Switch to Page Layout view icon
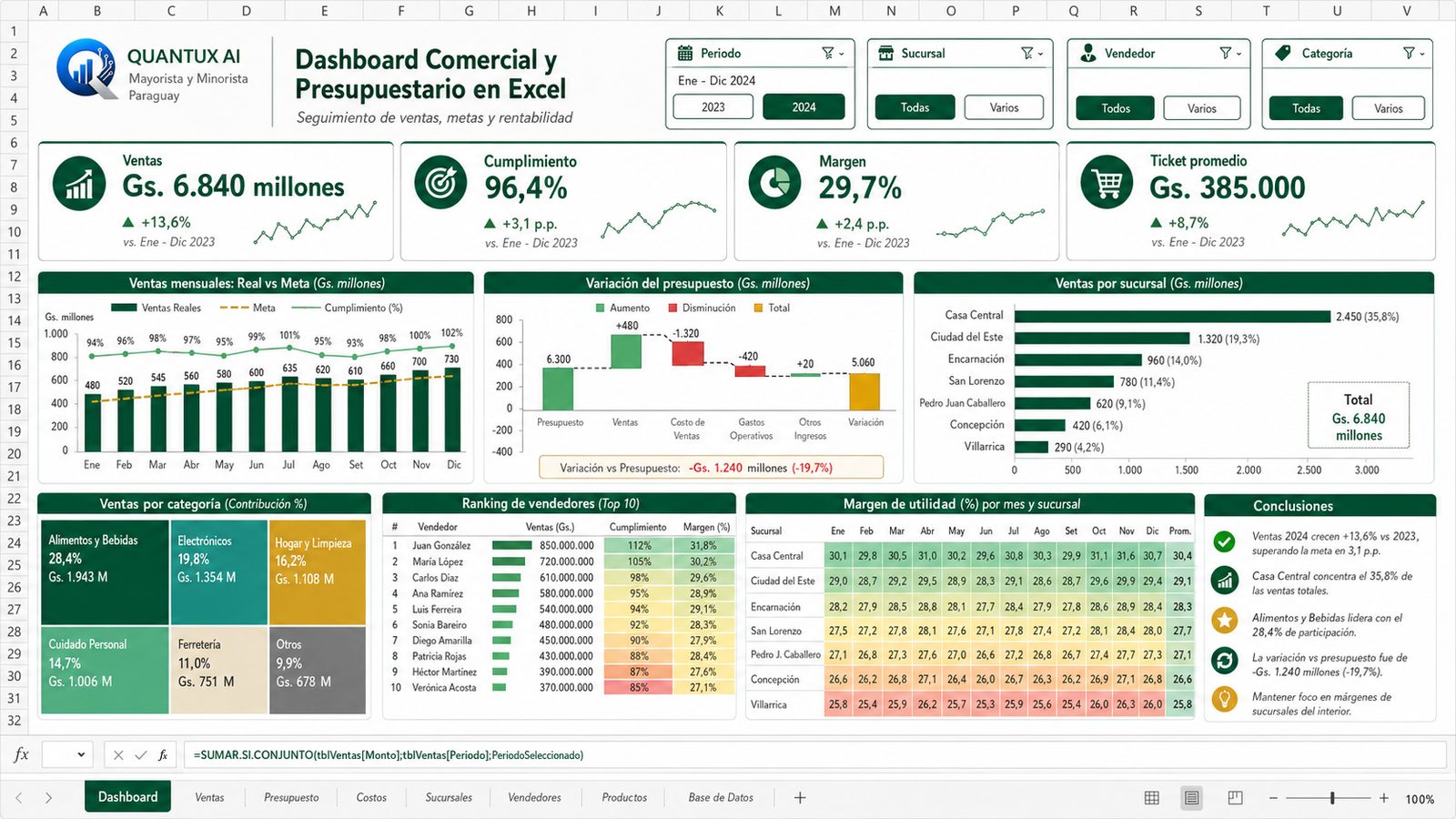The height and width of the screenshot is (819, 1456). (1191, 797)
